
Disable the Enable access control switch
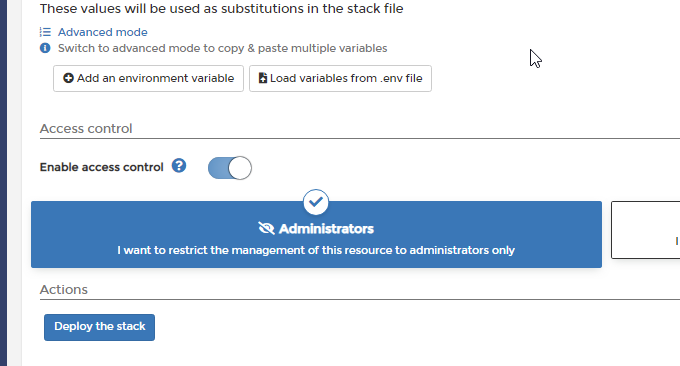click(230, 168)
